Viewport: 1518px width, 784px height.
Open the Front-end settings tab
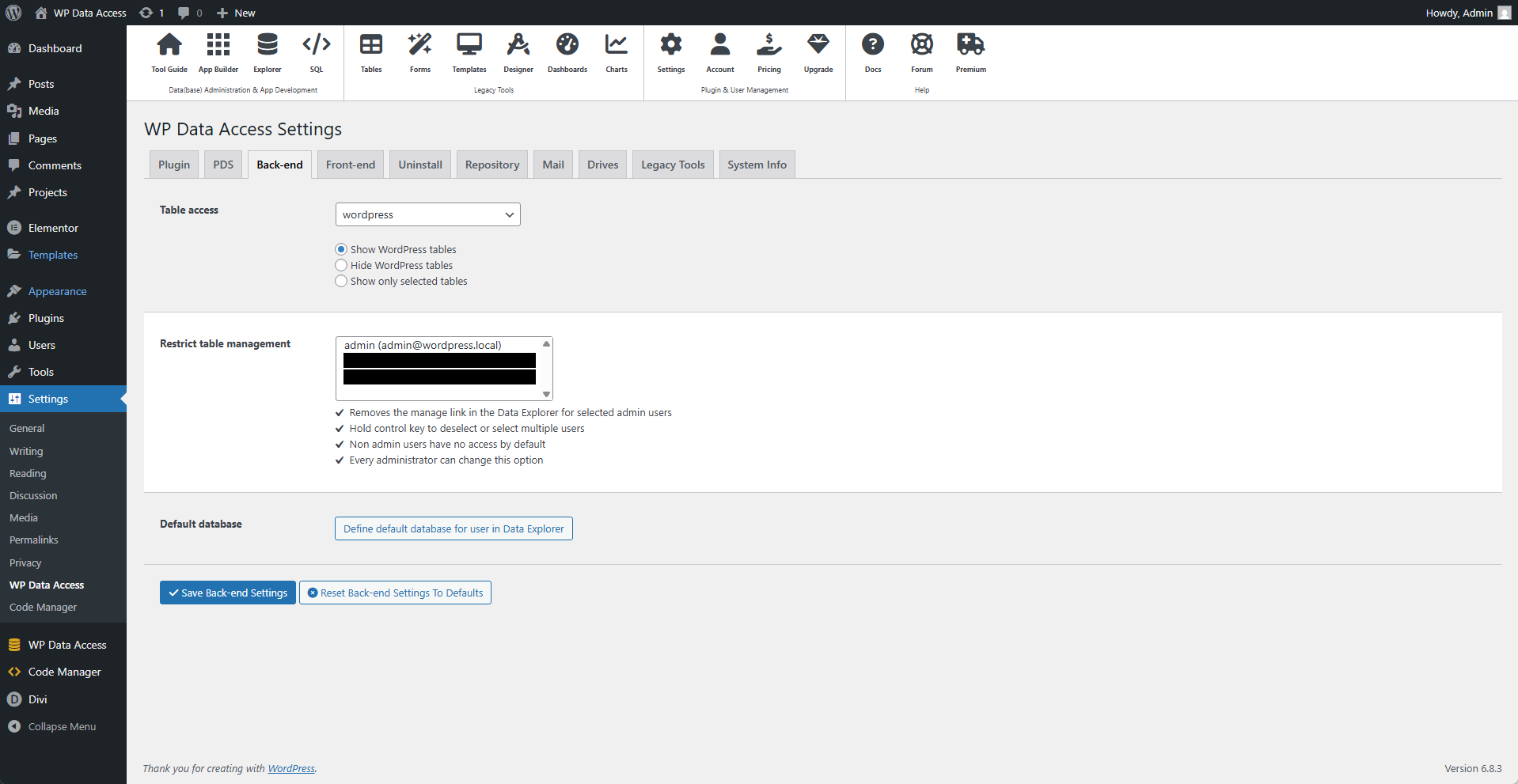pos(350,164)
